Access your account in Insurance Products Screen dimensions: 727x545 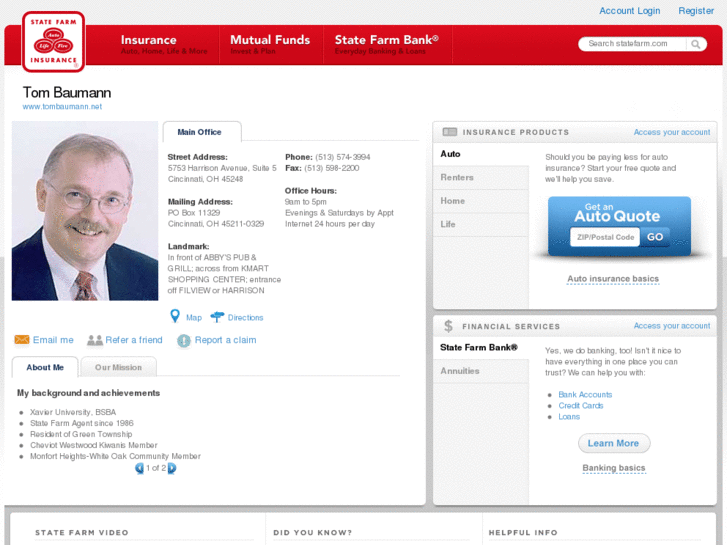point(672,132)
